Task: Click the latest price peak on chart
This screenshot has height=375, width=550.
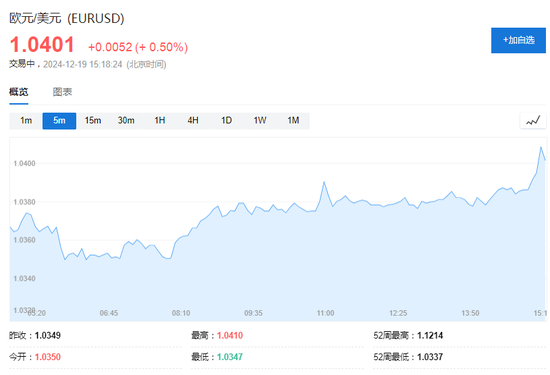Action: 541,147
